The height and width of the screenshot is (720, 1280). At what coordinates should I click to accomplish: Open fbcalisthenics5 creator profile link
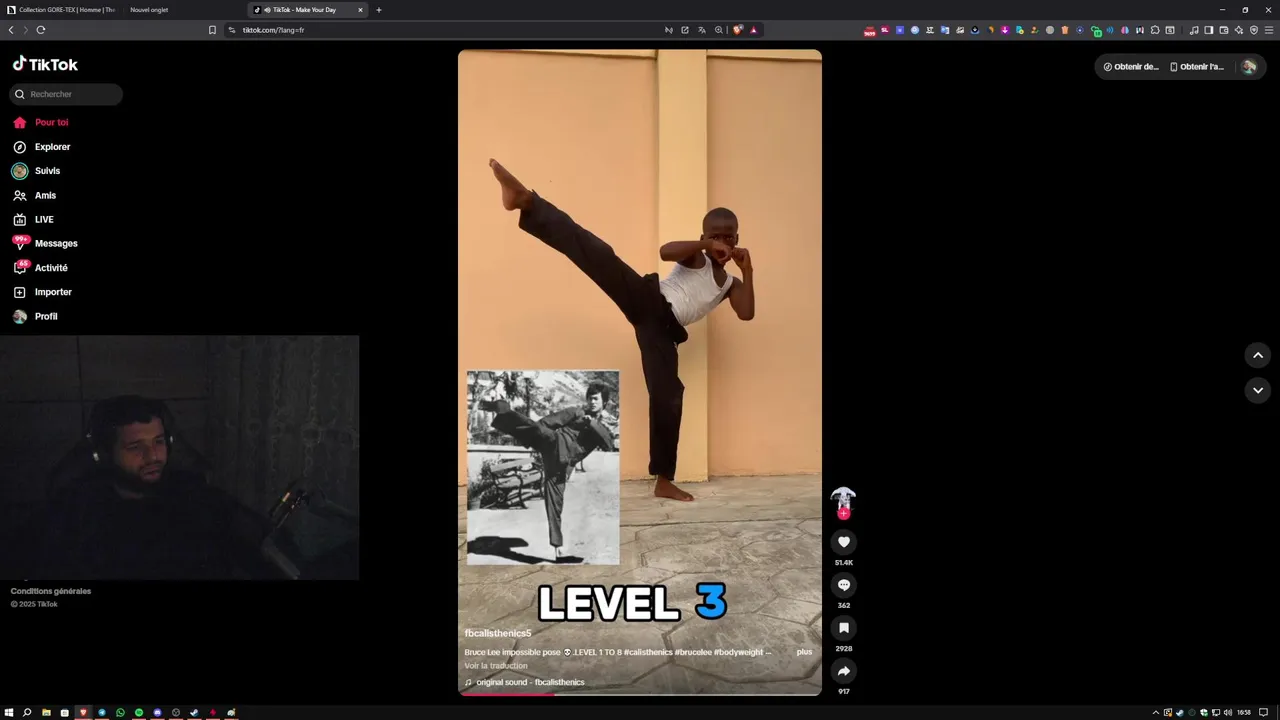pyautogui.click(x=498, y=633)
